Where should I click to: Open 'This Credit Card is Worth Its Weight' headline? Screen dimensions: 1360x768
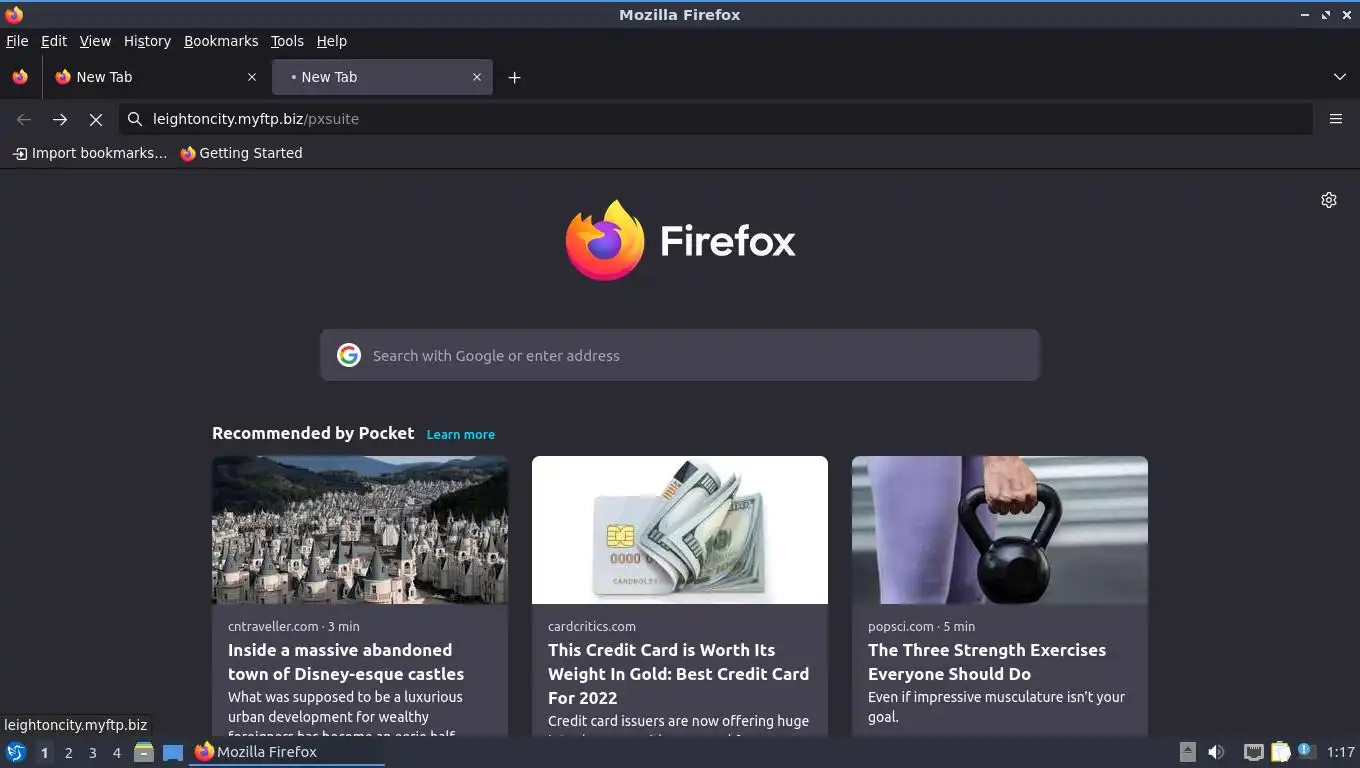coord(678,674)
